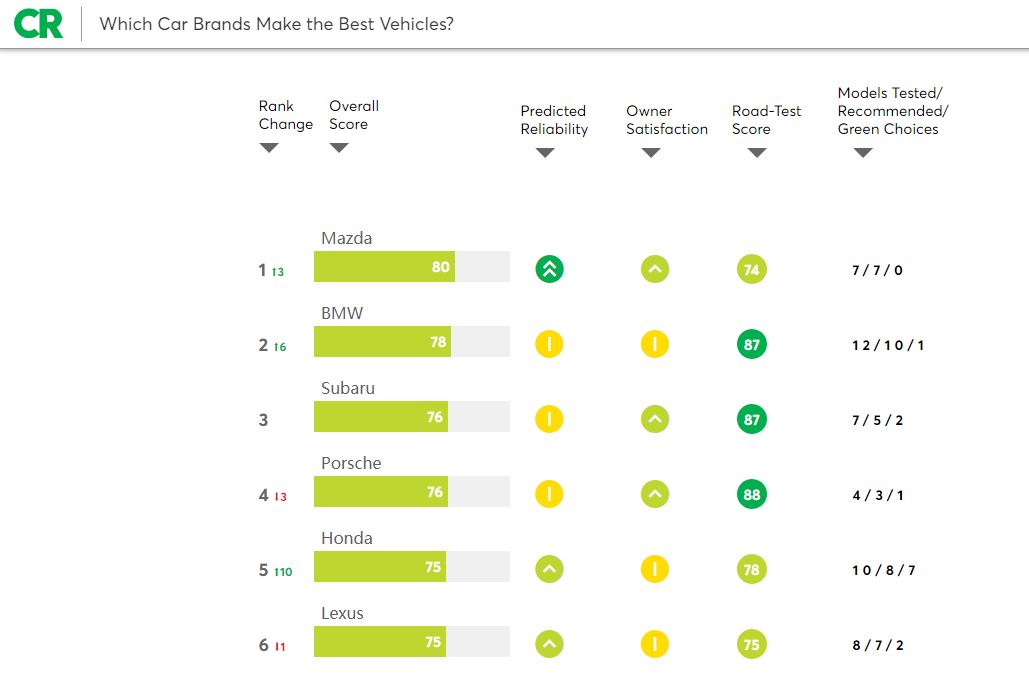
Task: Click Honda's road-test score 78 badge
Action: pos(752,569)
